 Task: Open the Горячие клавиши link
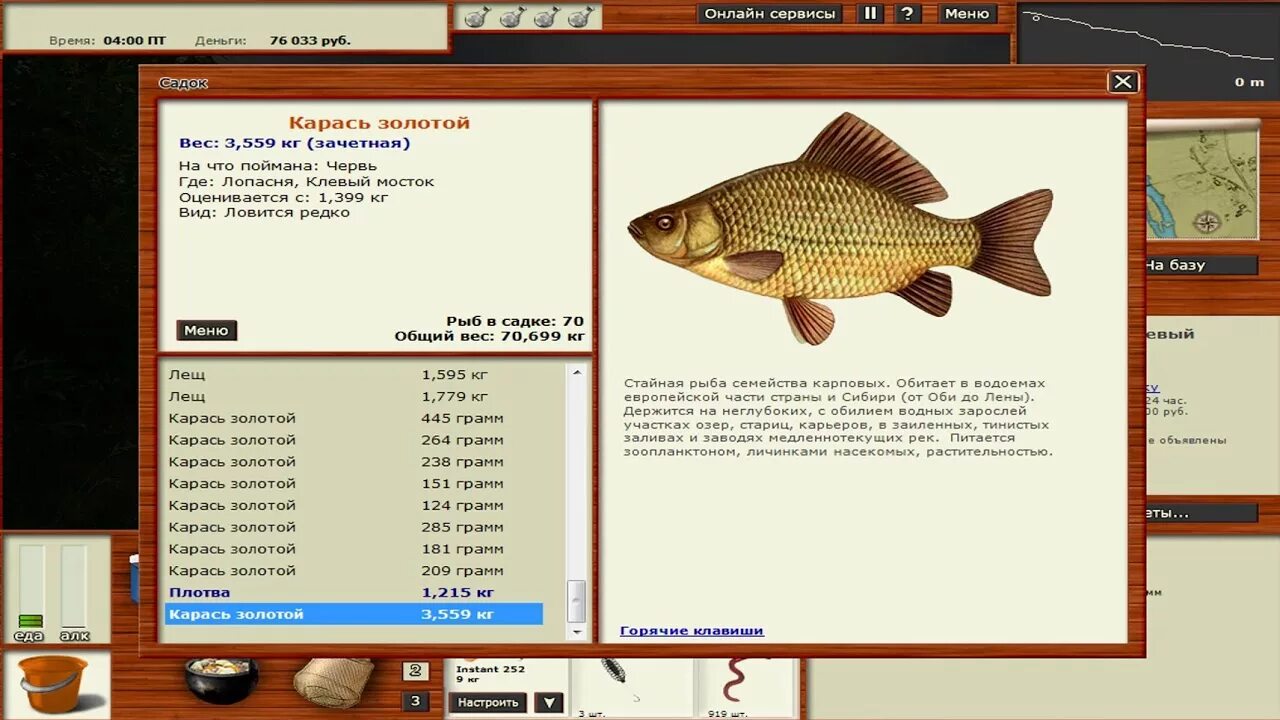tap(692, 631)
